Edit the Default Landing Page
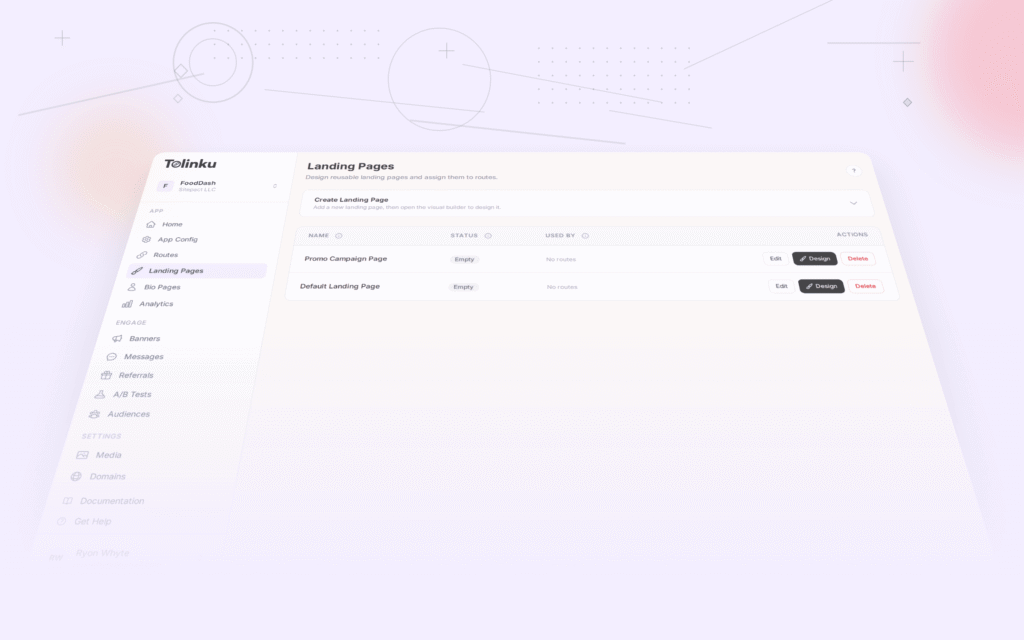Screen dimensions: 1024x640 (x=781, y=286)
